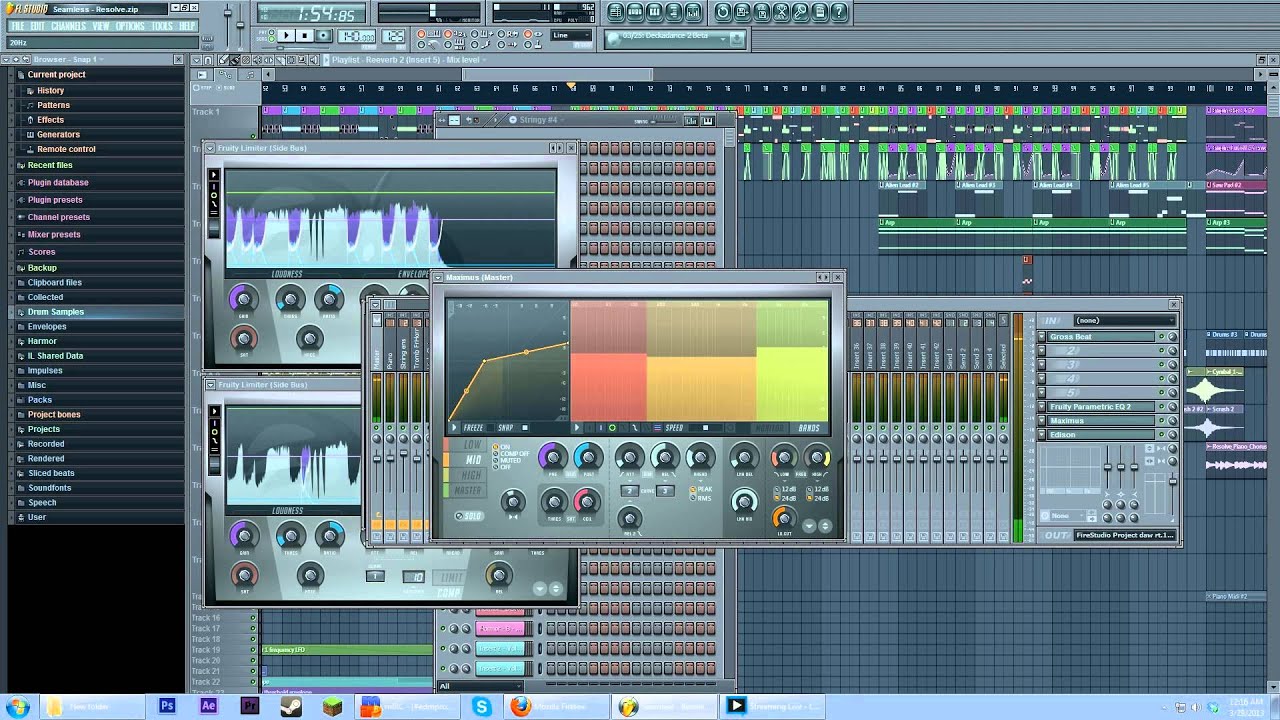The height and width of the screenshot is (720, 1280).
Task: Open mixer IN (none) input dropdown
Action: 1125,320
